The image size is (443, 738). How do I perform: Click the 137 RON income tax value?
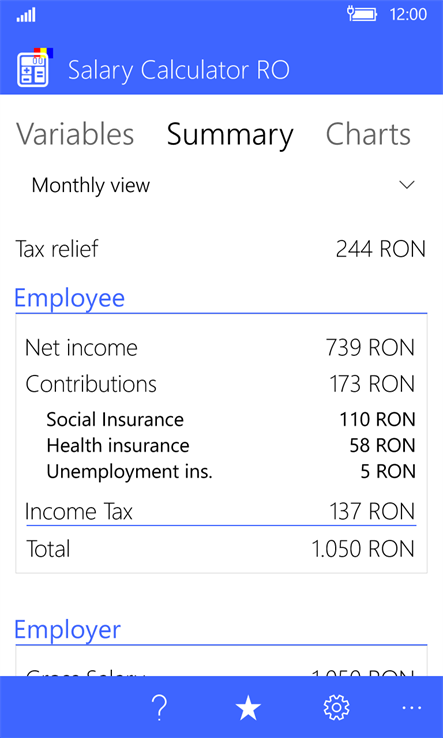372,512
